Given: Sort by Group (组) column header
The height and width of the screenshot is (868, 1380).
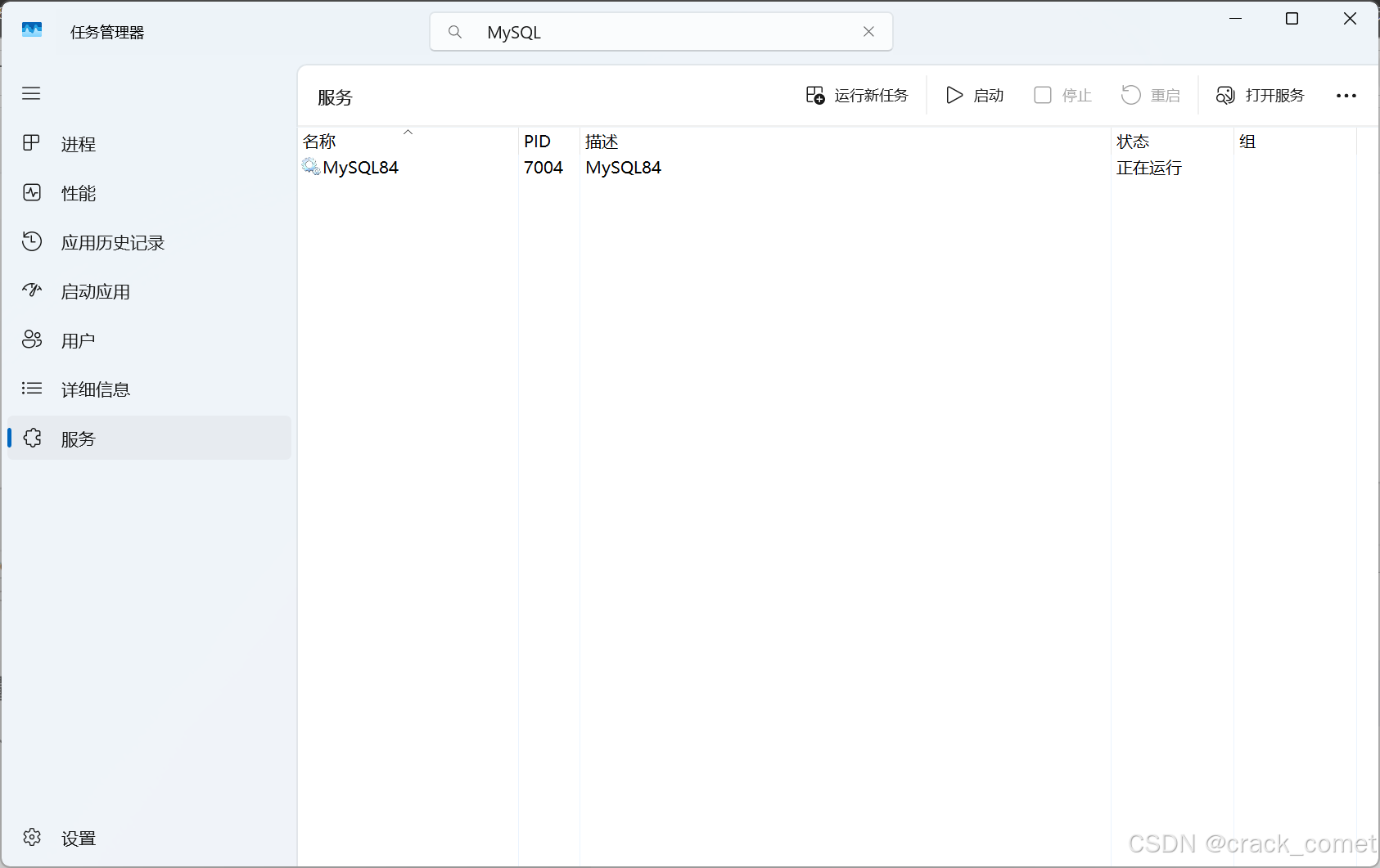Looking at the screenshot, I should click(x=1295, y=141).
